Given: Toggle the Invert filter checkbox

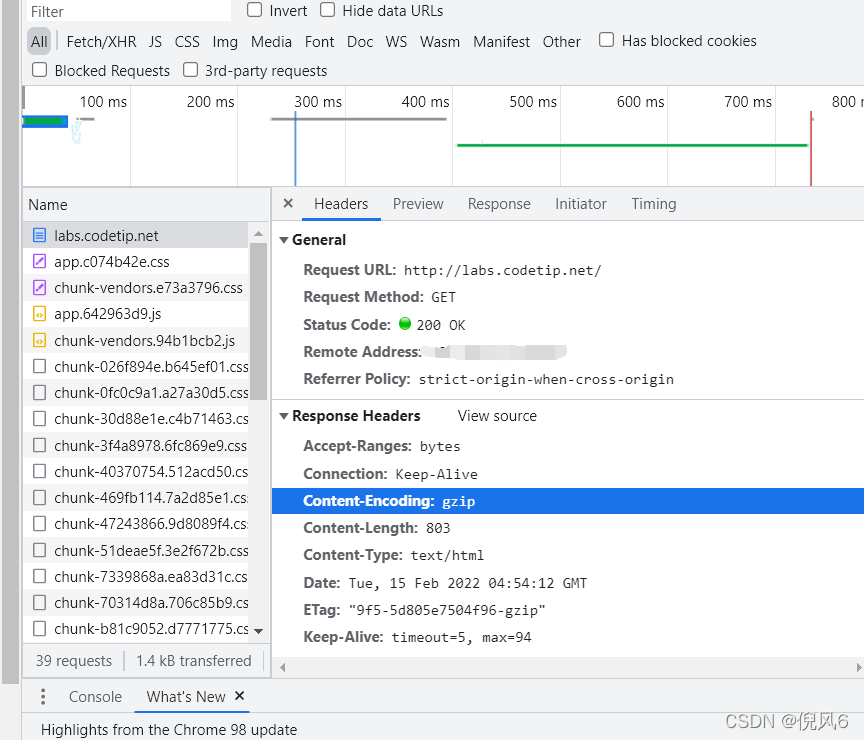Looking at the screenshot, I should (255, 10).
